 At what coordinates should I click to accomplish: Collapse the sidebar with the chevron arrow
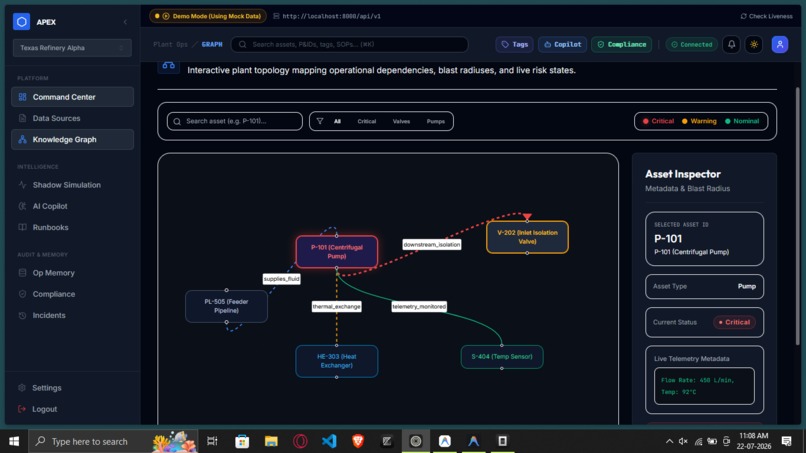coord(125,22)
